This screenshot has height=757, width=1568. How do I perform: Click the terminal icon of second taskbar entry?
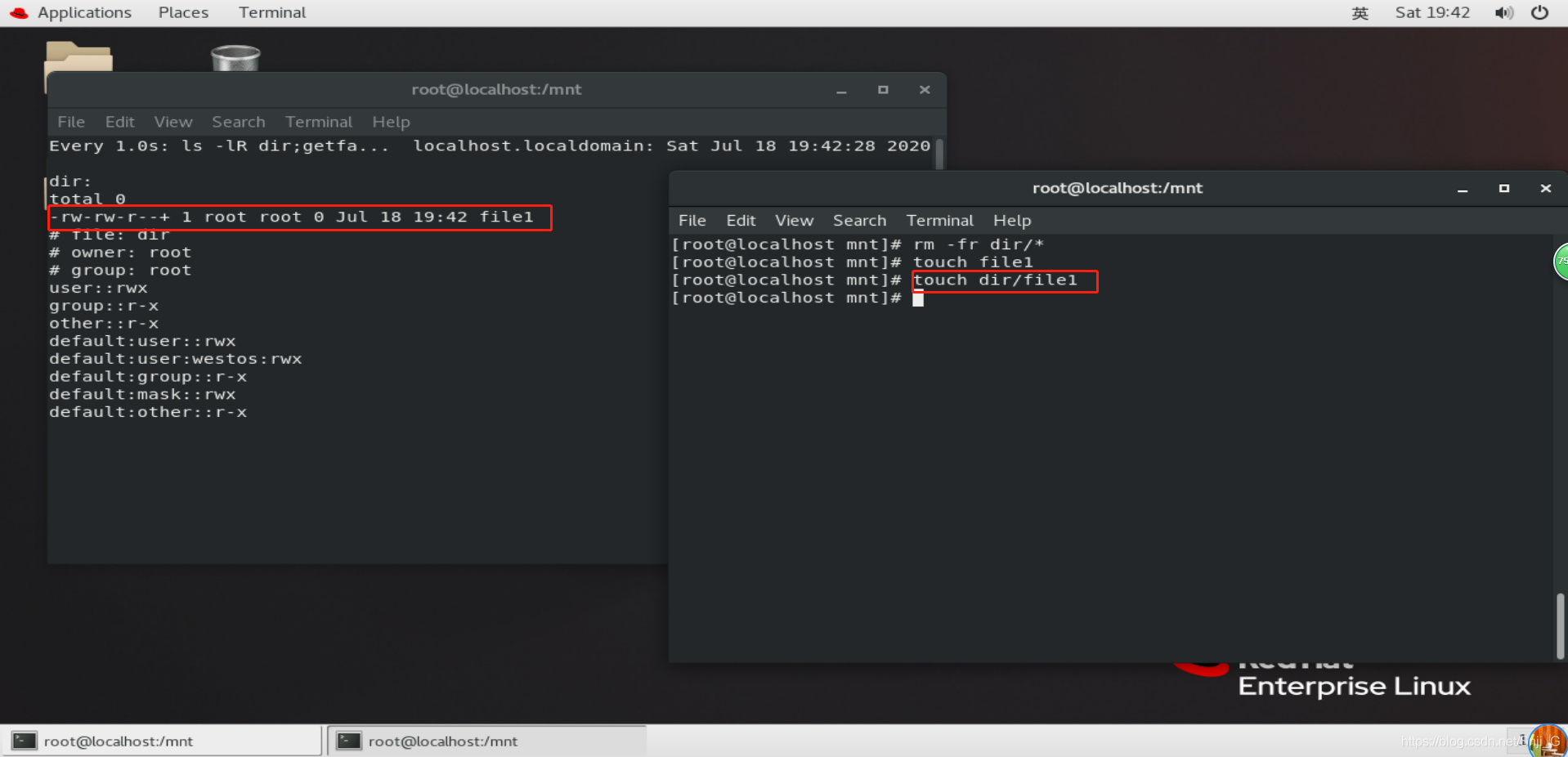pyautogui.click(x=349, y=741)
